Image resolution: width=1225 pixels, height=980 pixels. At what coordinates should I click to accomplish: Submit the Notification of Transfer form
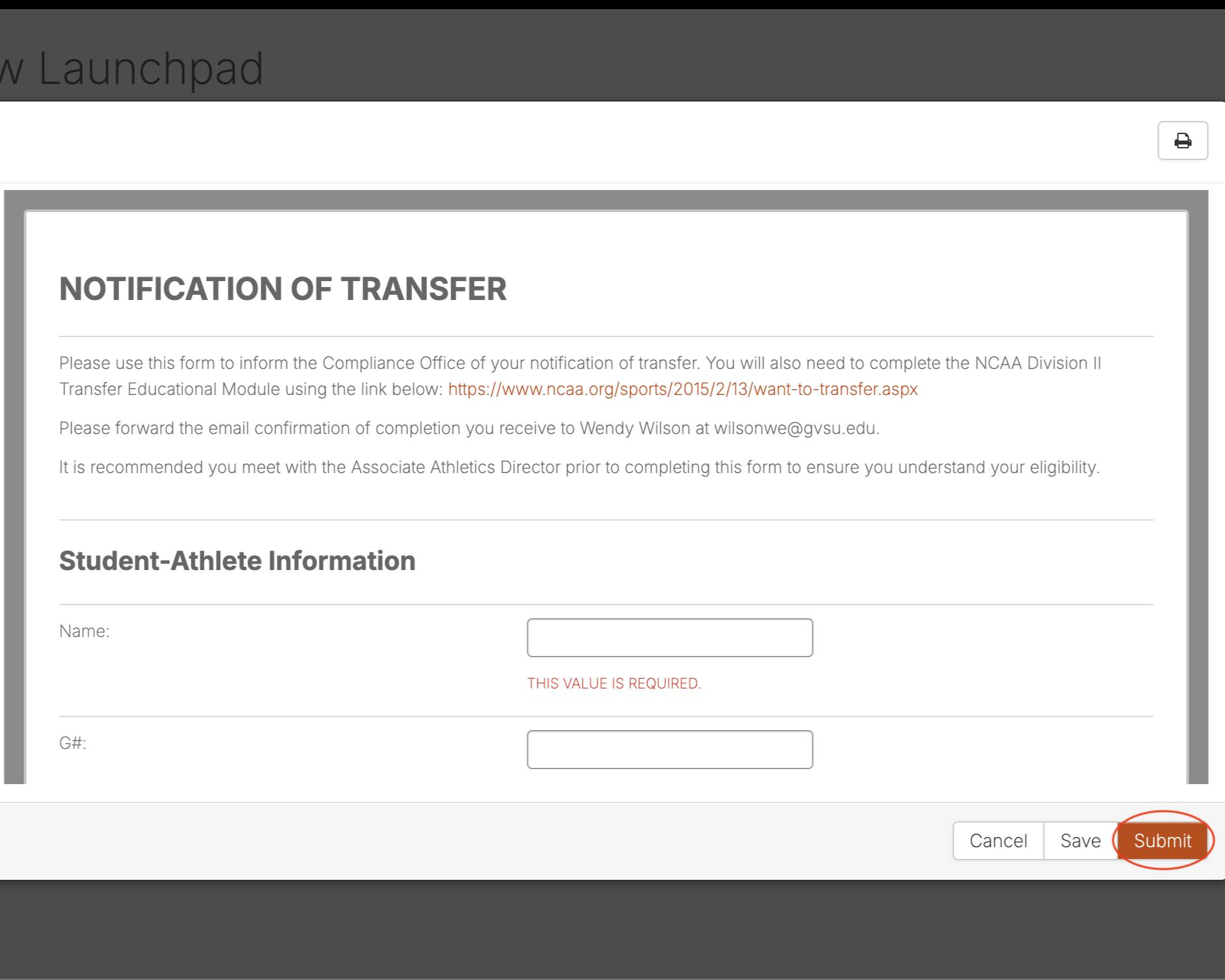click(x=1162, y=841)
